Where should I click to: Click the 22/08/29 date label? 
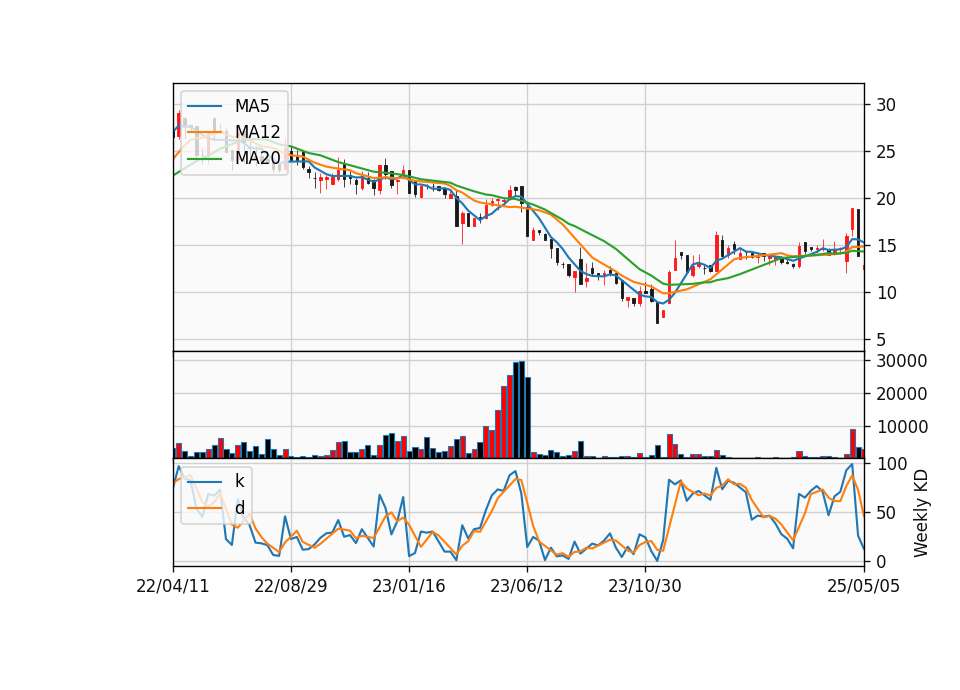pos(291,586)
